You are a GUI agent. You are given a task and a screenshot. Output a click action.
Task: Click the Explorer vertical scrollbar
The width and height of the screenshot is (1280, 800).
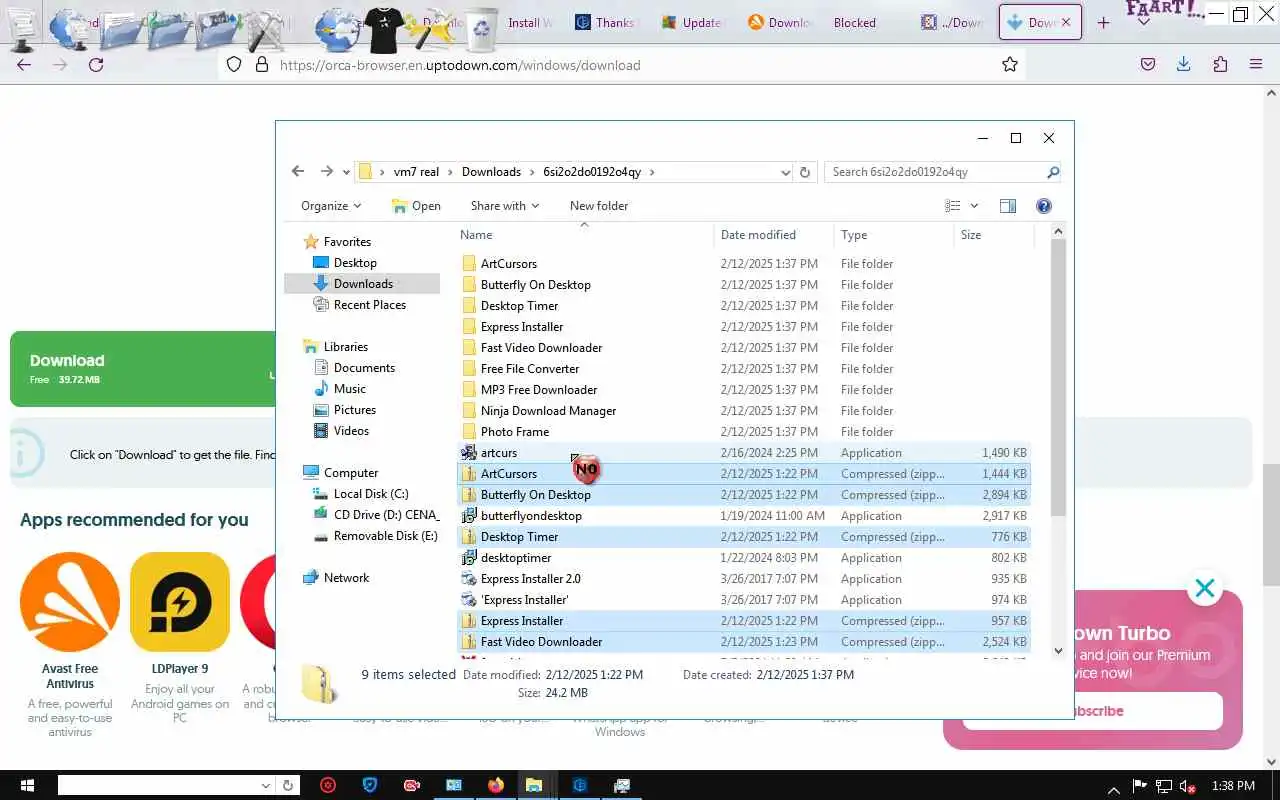tap(1058, 377)
